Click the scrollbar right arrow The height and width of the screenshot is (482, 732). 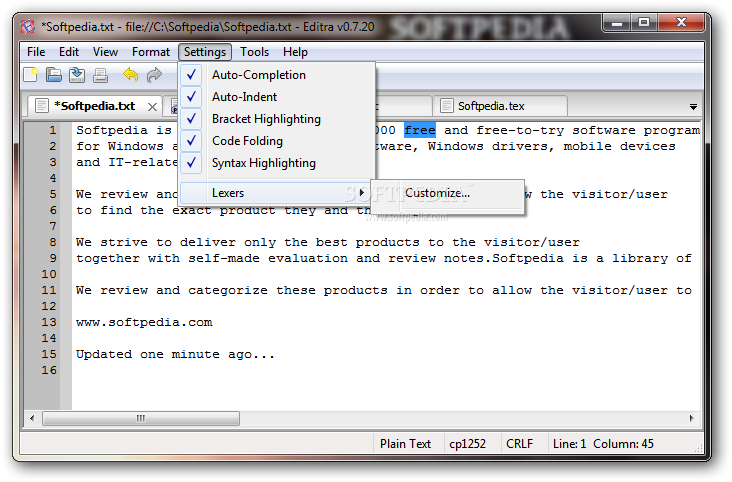pos(691,418)
